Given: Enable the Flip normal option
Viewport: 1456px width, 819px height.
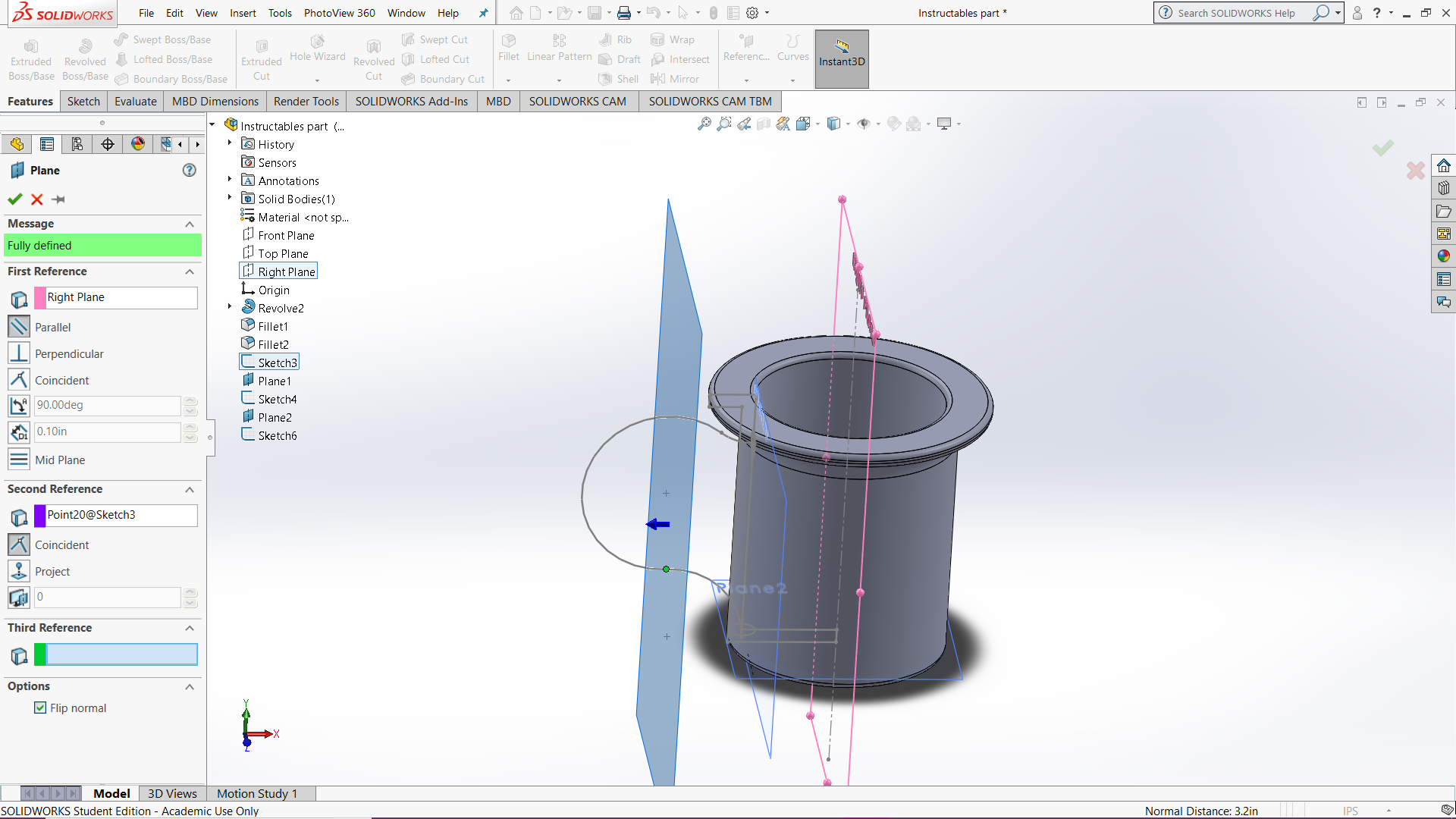Looking at the screenshot, I should [x=40, y=708].
